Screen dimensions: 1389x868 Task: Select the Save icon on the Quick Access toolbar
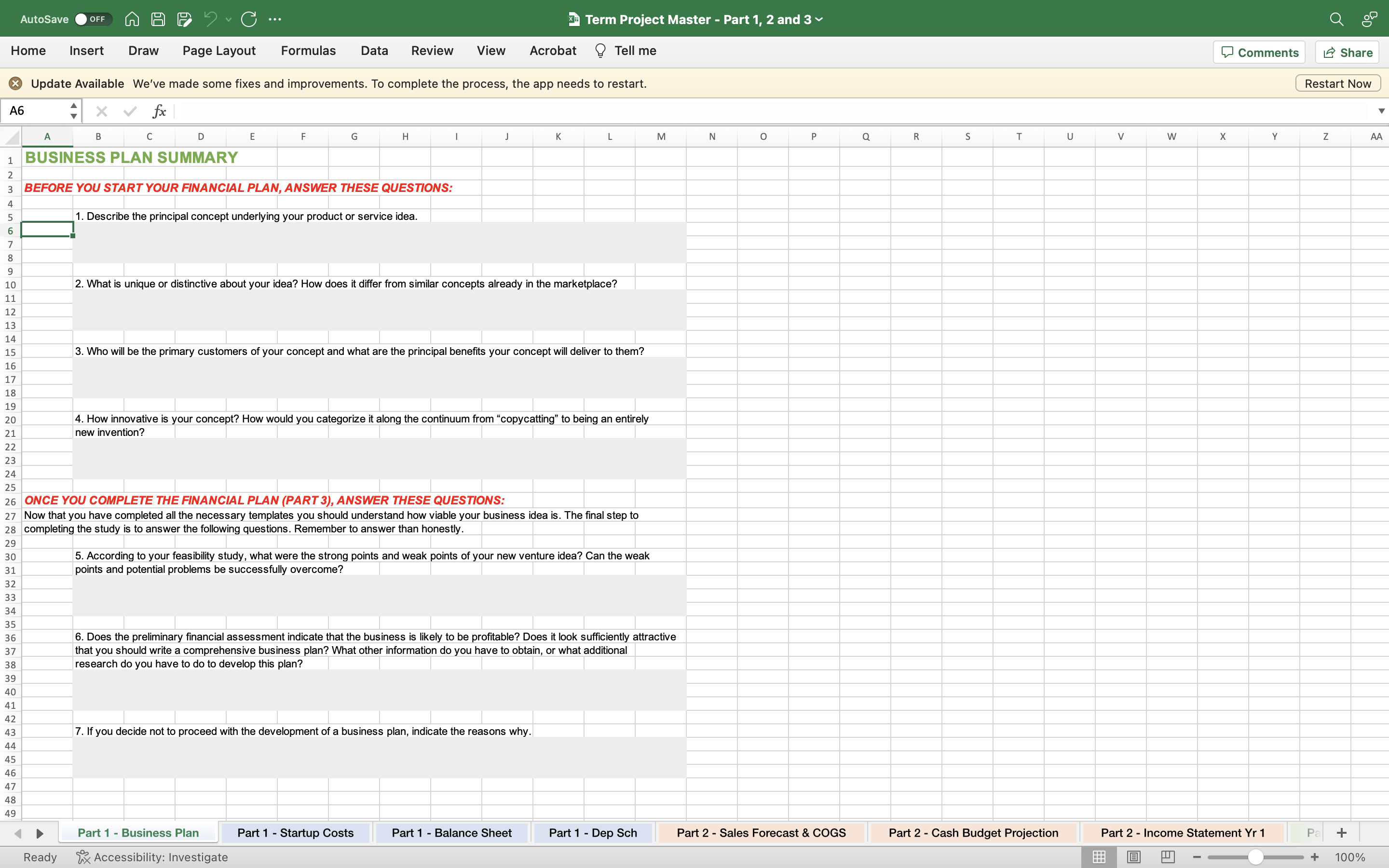[158, 19]
